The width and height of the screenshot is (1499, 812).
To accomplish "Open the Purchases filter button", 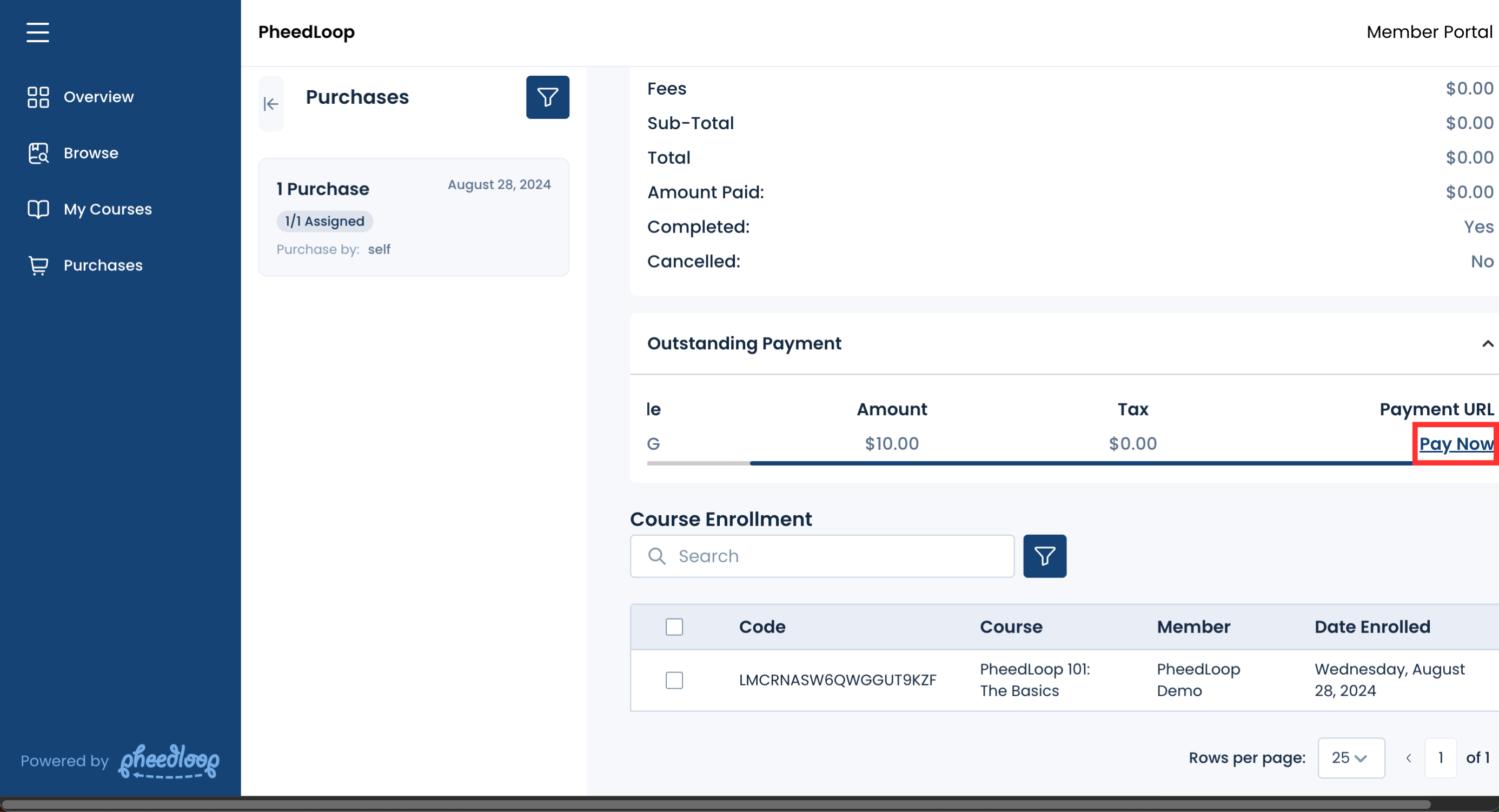I will coord(547,97).
